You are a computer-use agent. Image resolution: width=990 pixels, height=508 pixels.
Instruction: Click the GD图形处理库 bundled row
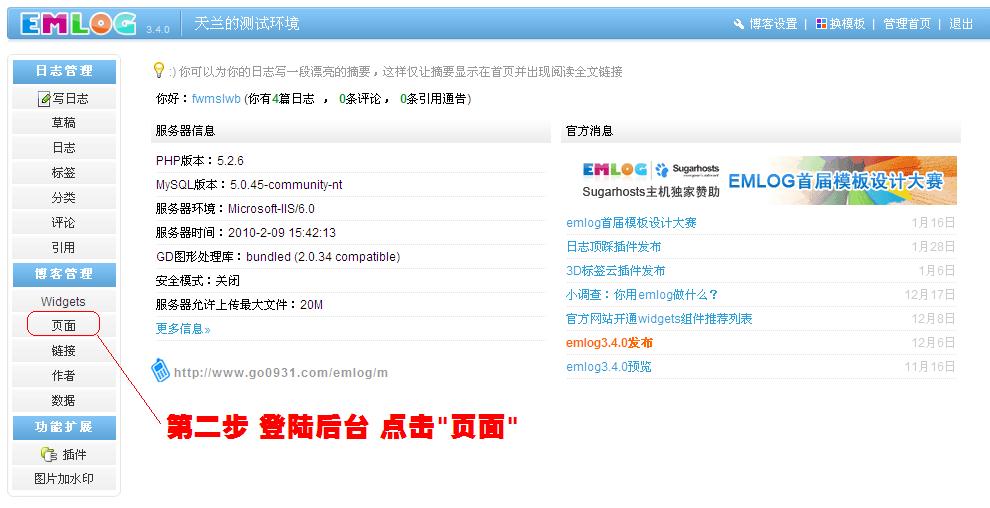[x=349, y=257]
